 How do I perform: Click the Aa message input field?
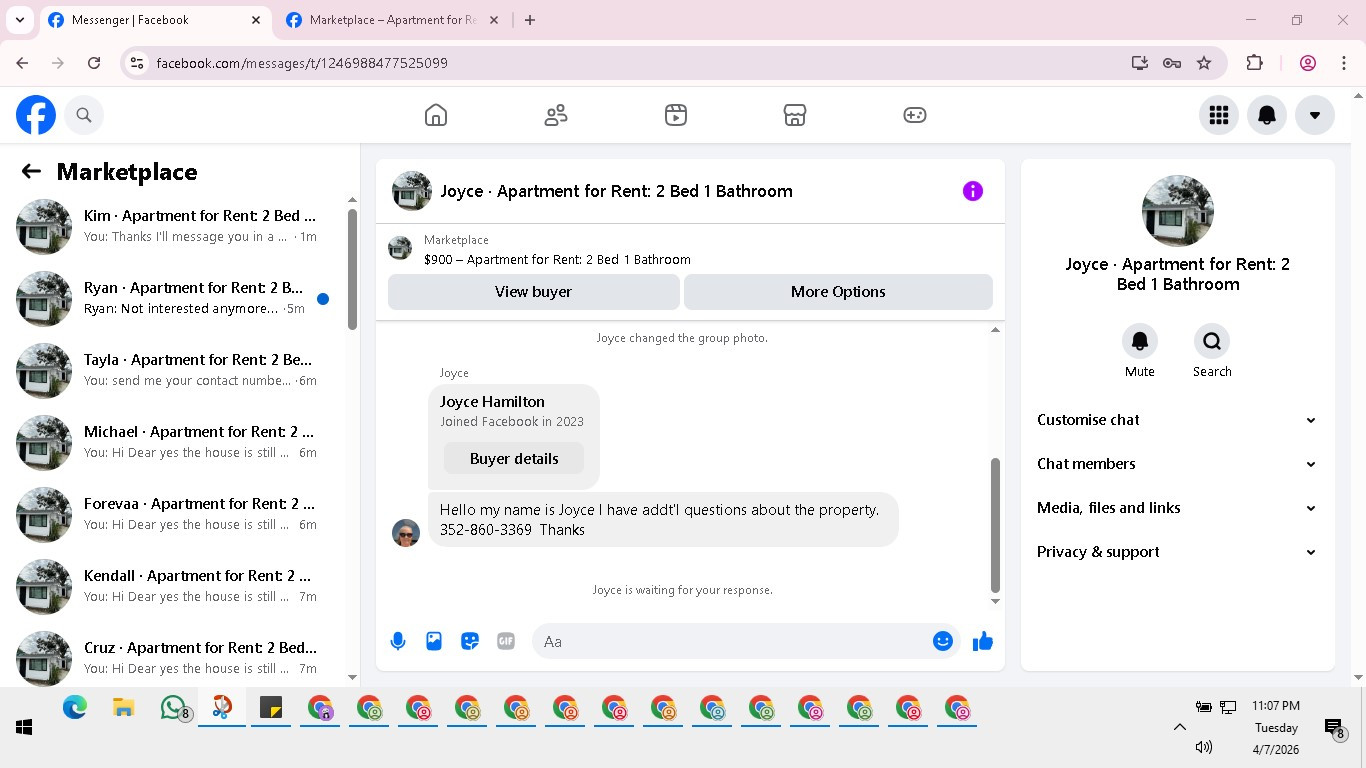coord(745,641)
